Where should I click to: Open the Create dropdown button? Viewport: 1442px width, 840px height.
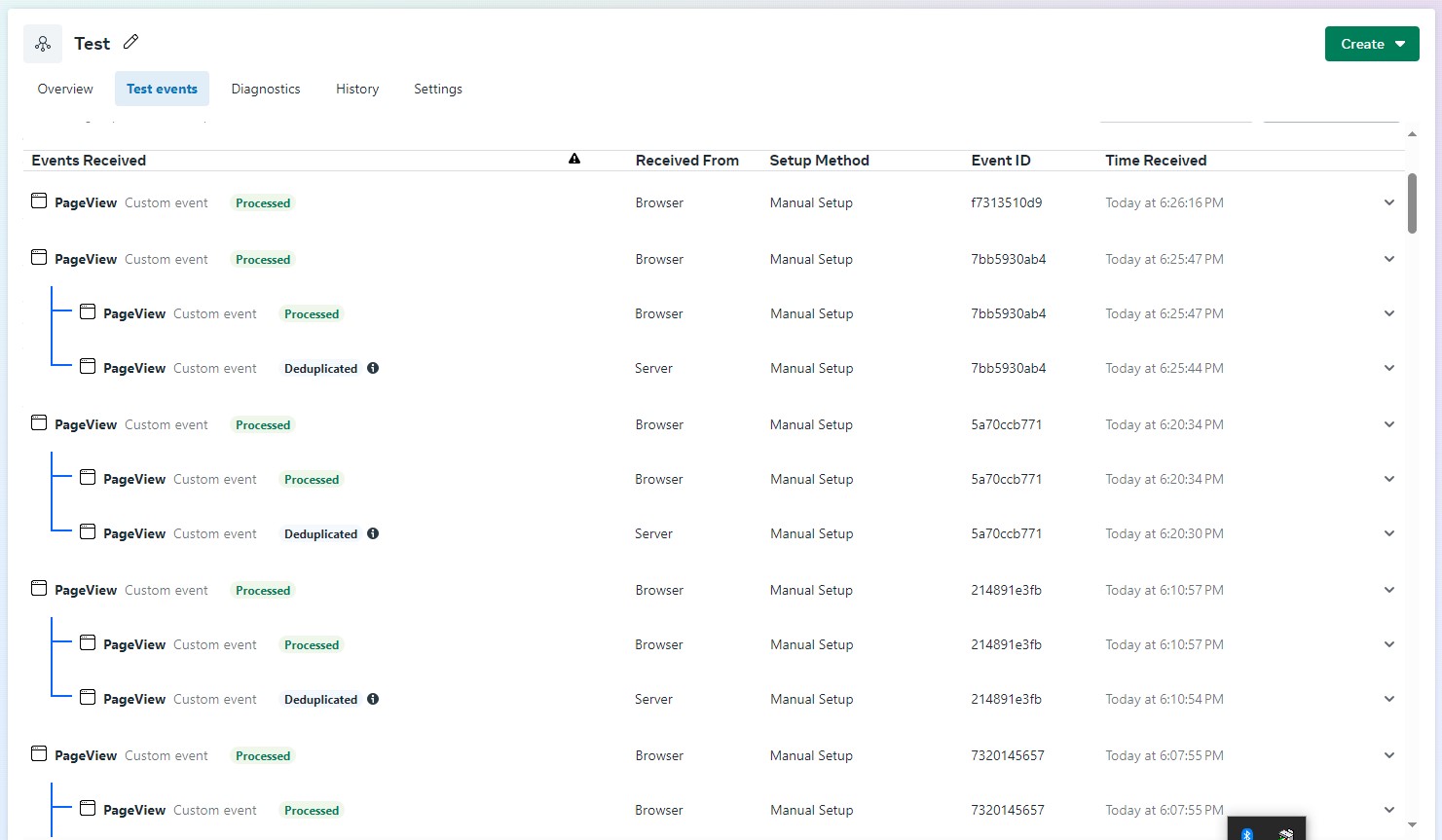[1372, 44]
